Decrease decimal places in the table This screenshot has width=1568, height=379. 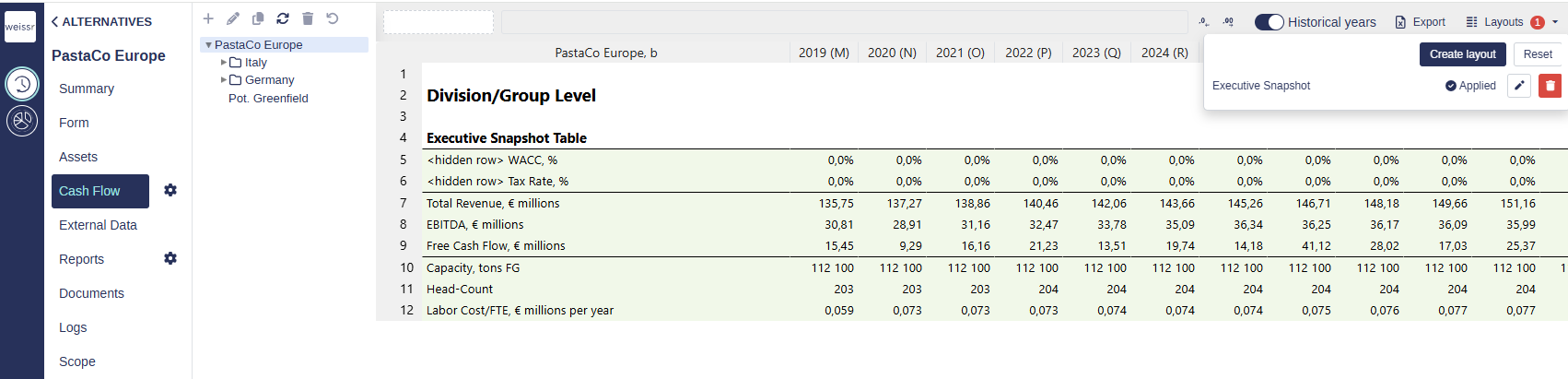(x=1204, y=22)
